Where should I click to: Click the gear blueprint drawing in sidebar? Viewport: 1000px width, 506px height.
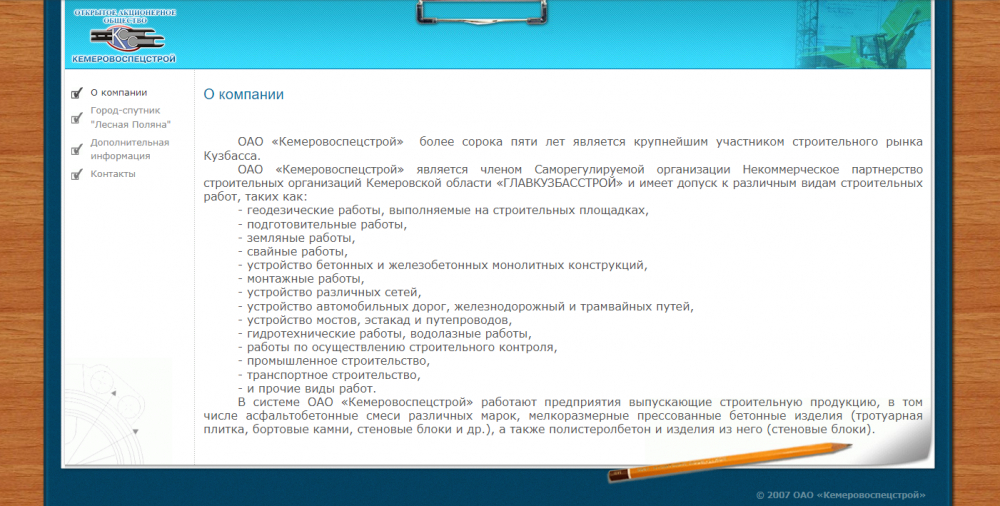click(x=119, y=410)
